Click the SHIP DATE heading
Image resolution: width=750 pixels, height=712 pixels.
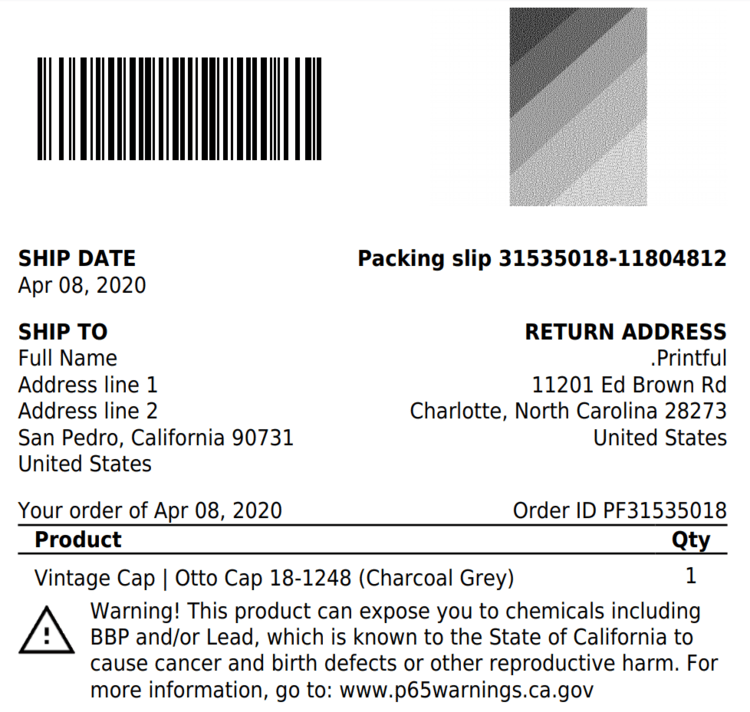click(77, 259)
